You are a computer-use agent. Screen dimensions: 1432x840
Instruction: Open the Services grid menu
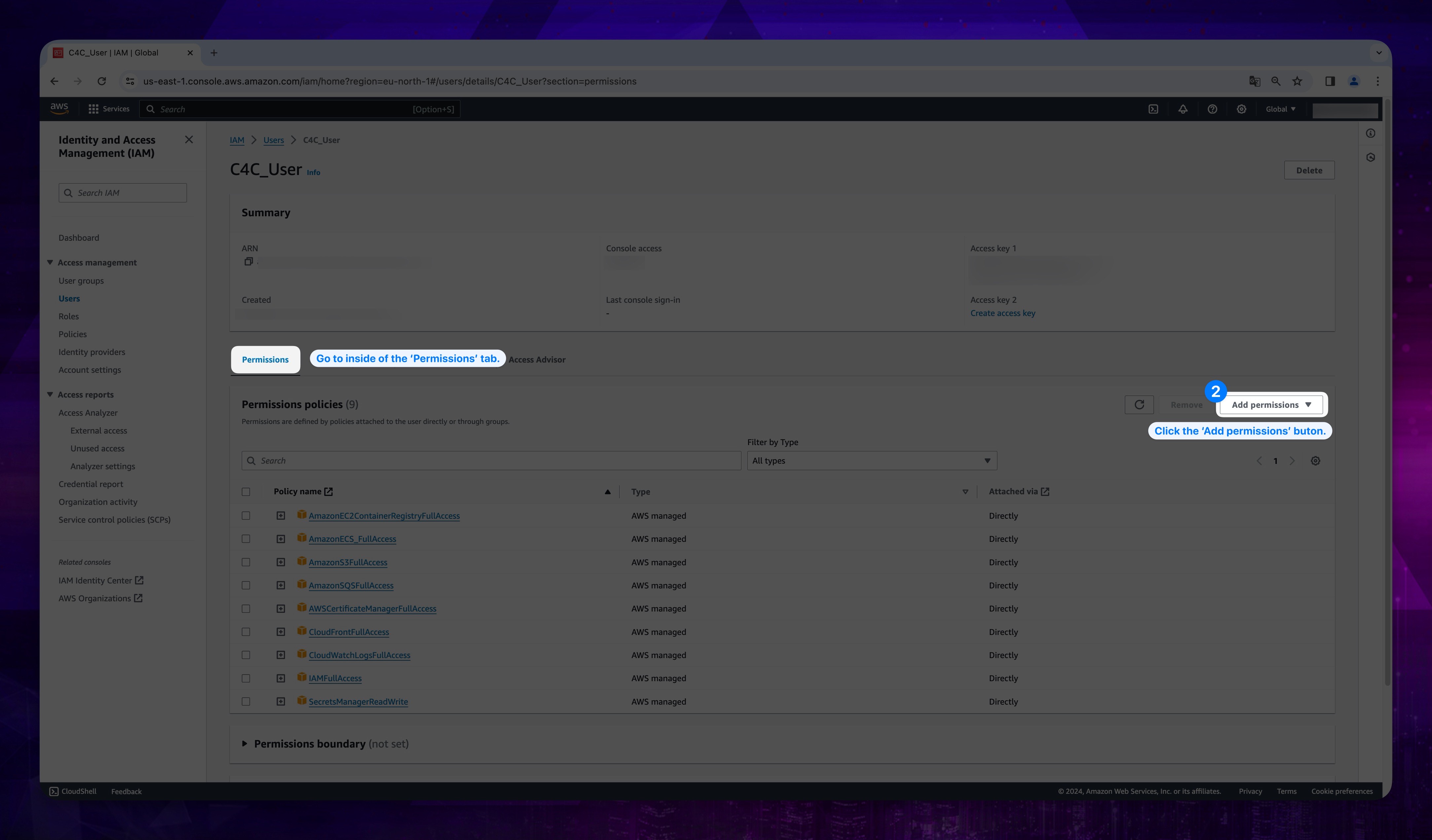(109, 109)
